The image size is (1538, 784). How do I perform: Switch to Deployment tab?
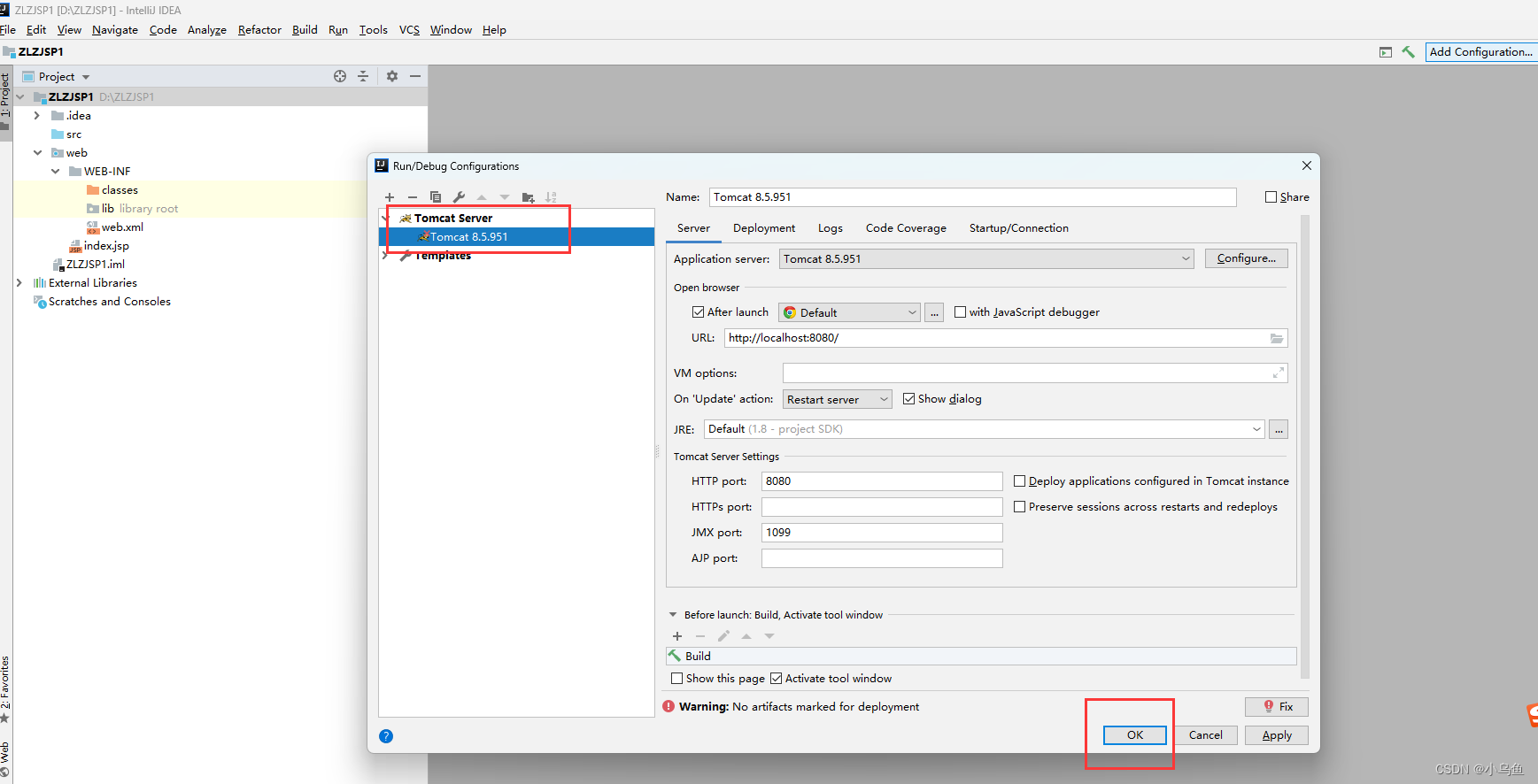pyautogui.click(x=764, y=228)
